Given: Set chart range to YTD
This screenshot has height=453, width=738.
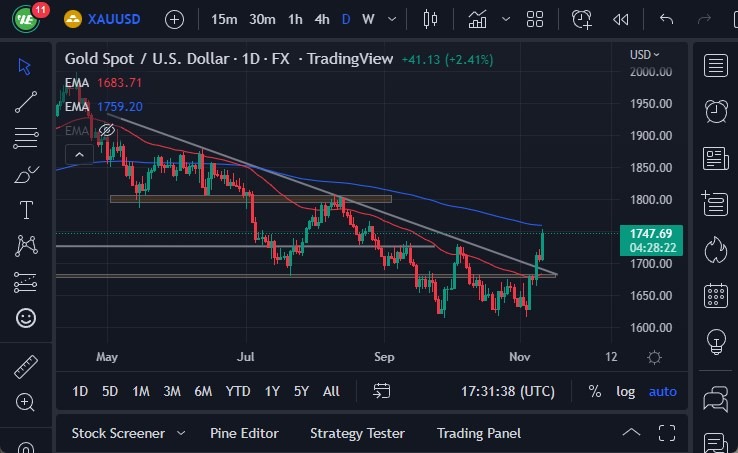Looking at the screenshot, I should click(x=238, y=391).
